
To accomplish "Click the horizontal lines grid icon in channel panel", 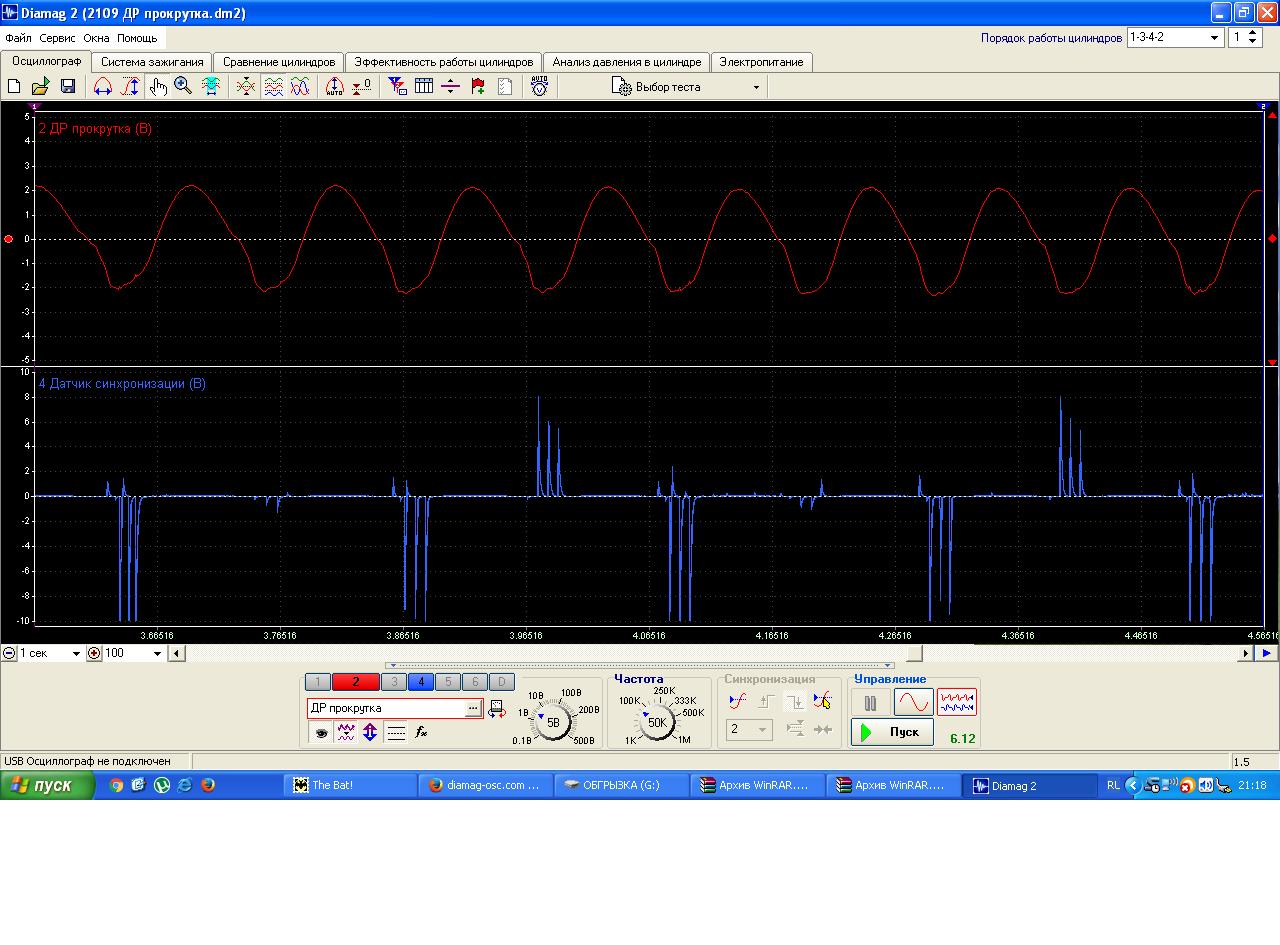I will (396, 733).
